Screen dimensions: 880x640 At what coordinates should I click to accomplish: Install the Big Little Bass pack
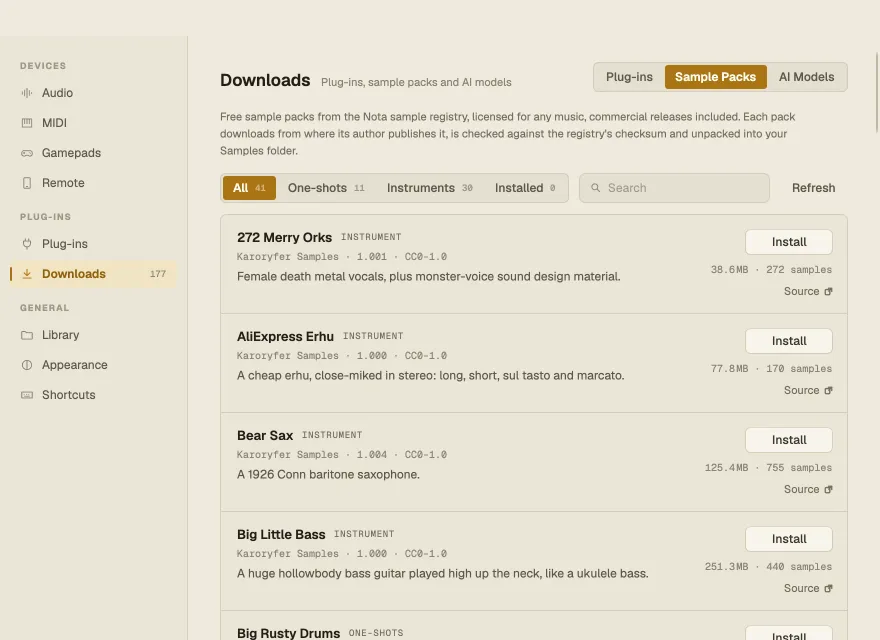(x=789, y=539)
